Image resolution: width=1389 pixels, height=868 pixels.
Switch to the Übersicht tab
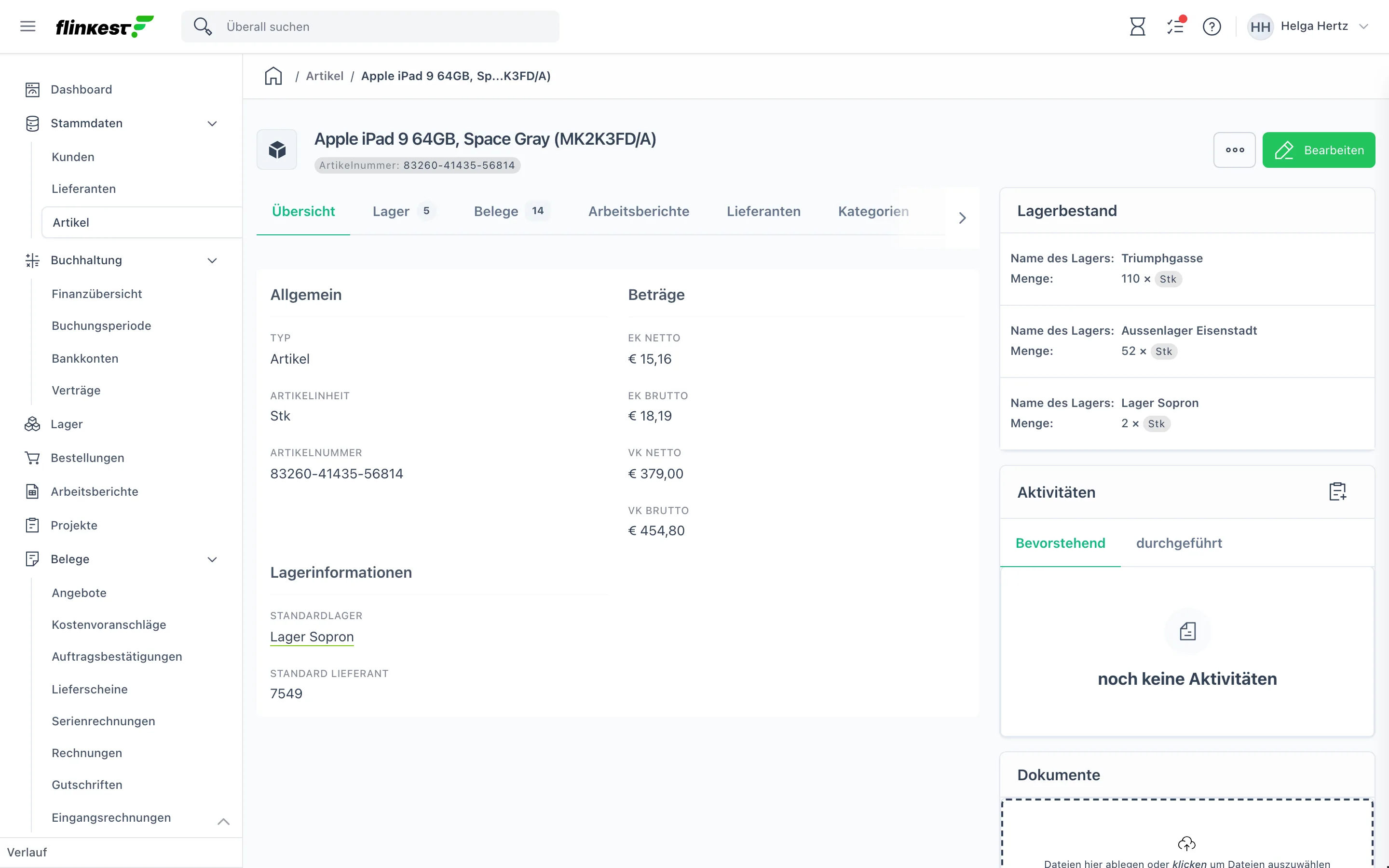pyautogui.click(x=303, y=211)
